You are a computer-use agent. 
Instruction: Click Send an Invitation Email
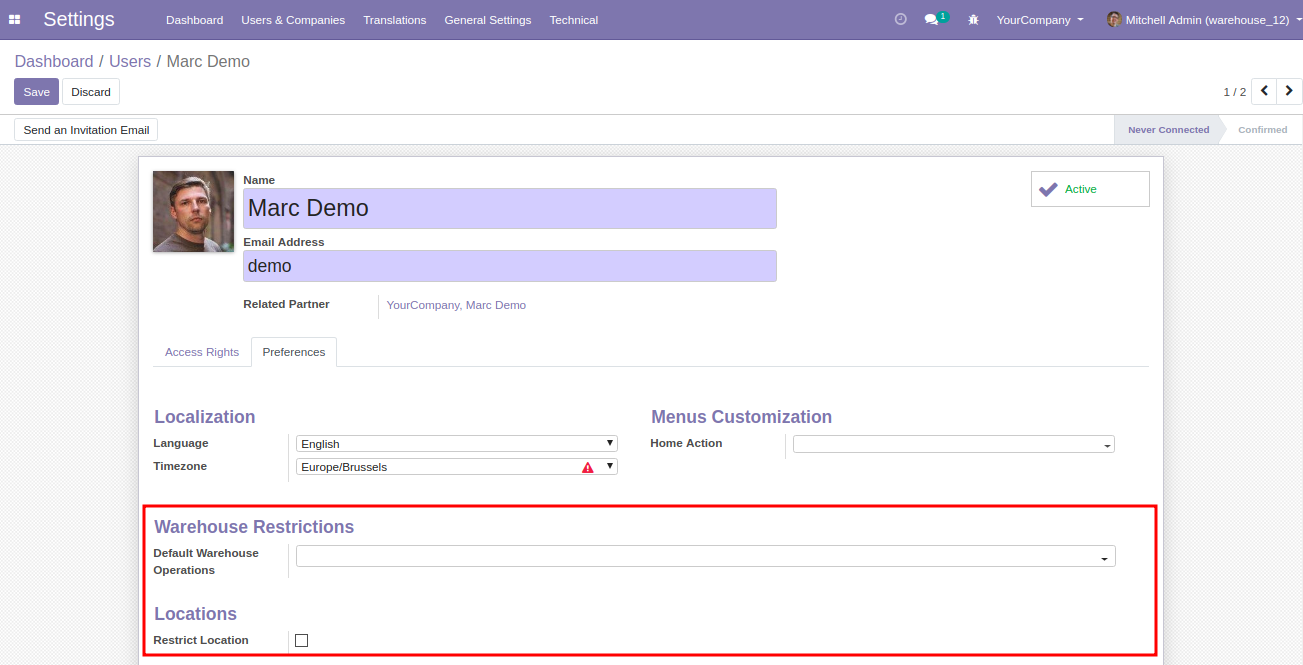coord(86,130)
